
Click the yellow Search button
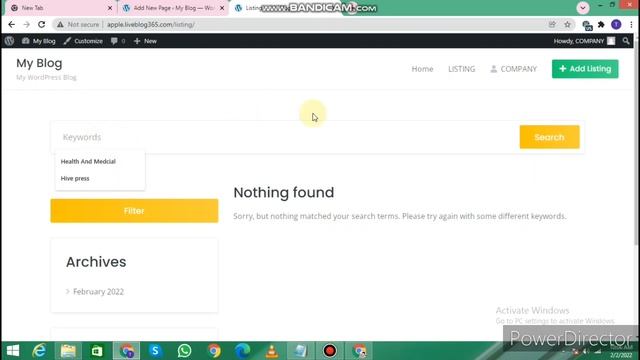point(549,137)
